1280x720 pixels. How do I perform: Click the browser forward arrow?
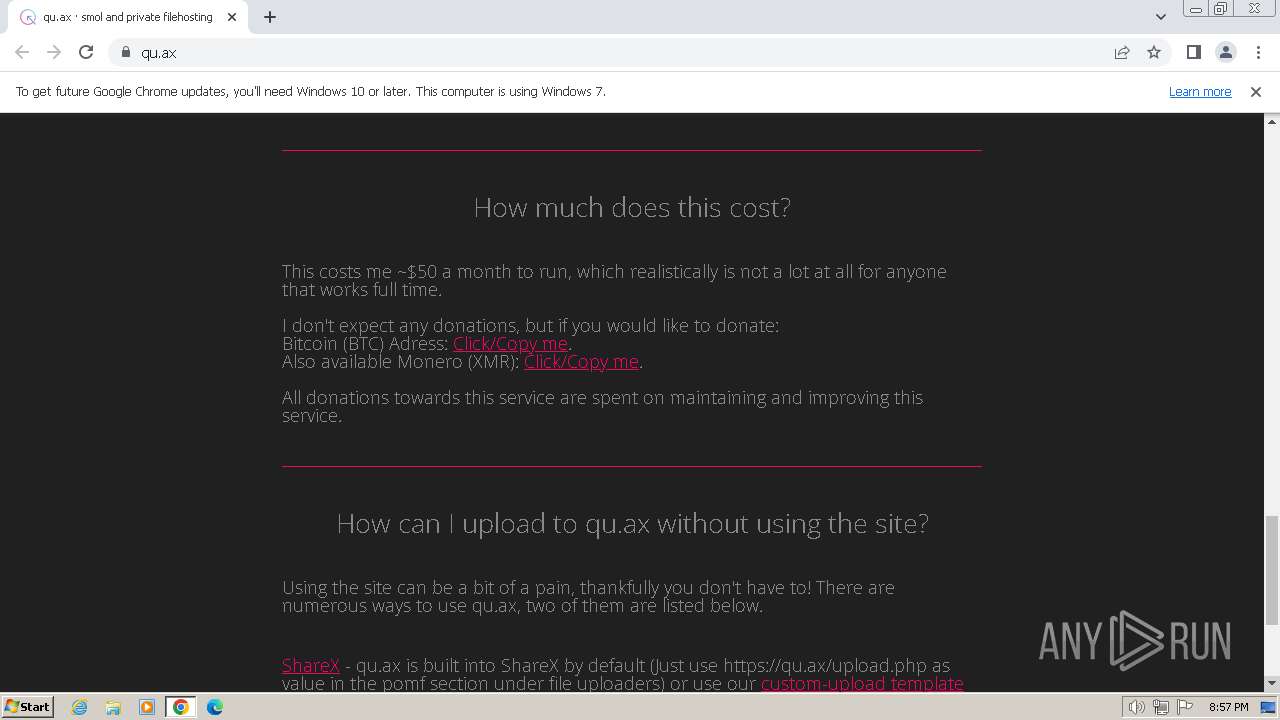[54, 52]
